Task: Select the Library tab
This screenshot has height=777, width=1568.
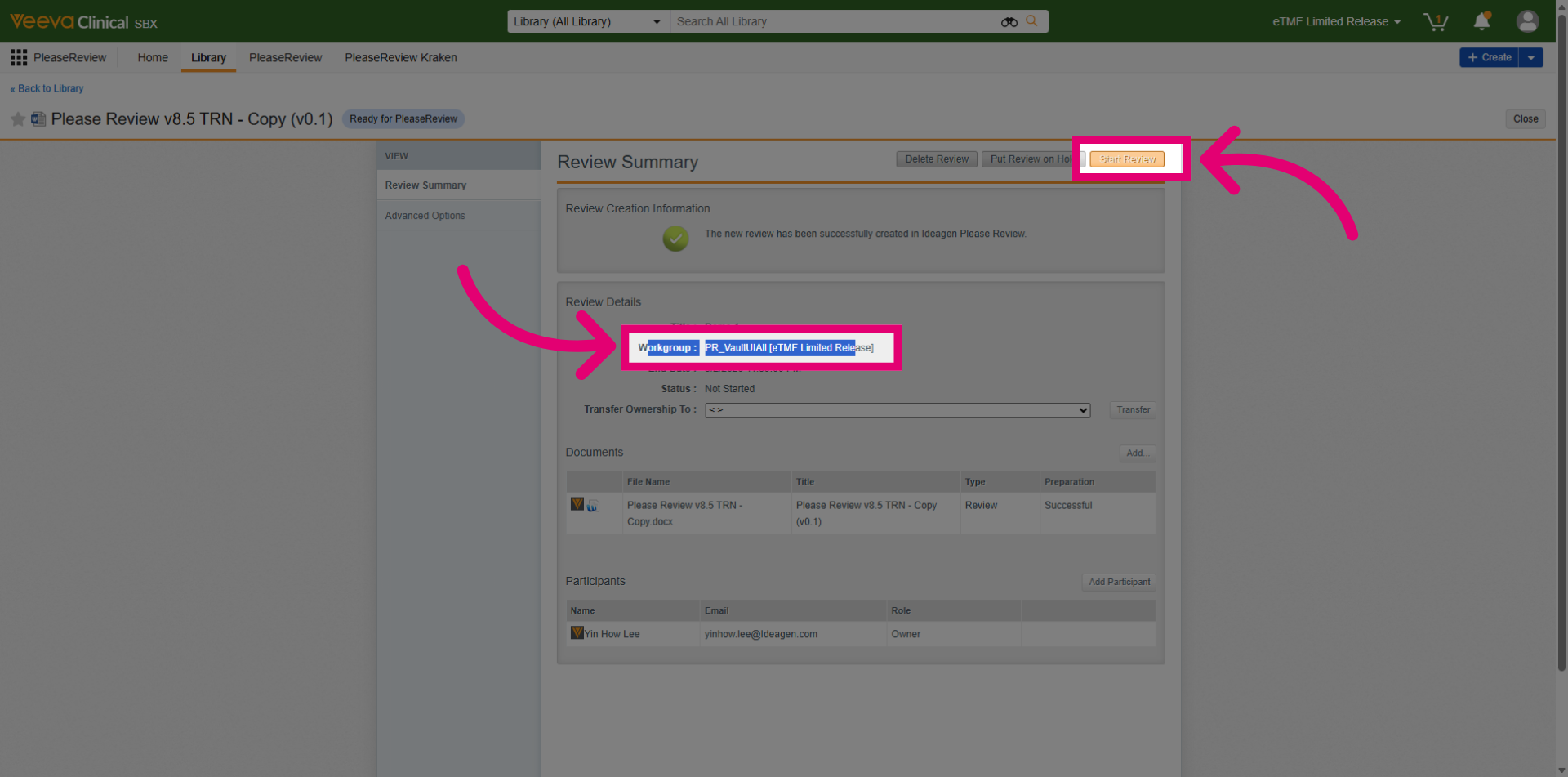Action: pos(208,57)
